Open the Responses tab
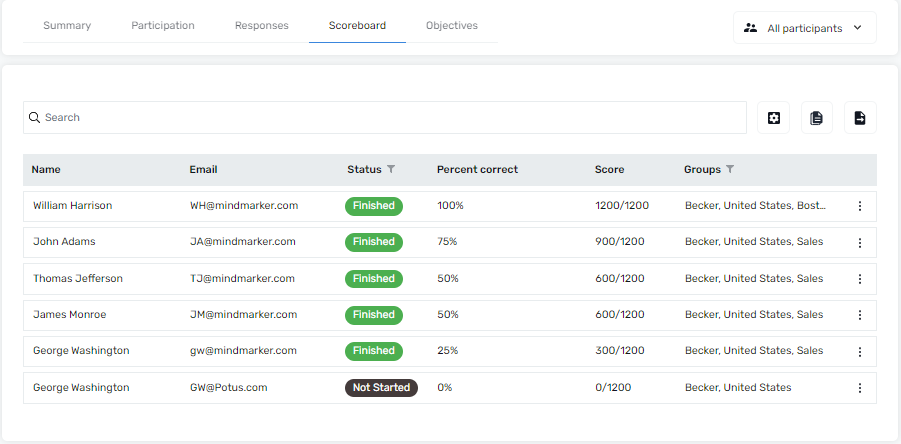901x444 pixels. [x=261, y=26]
